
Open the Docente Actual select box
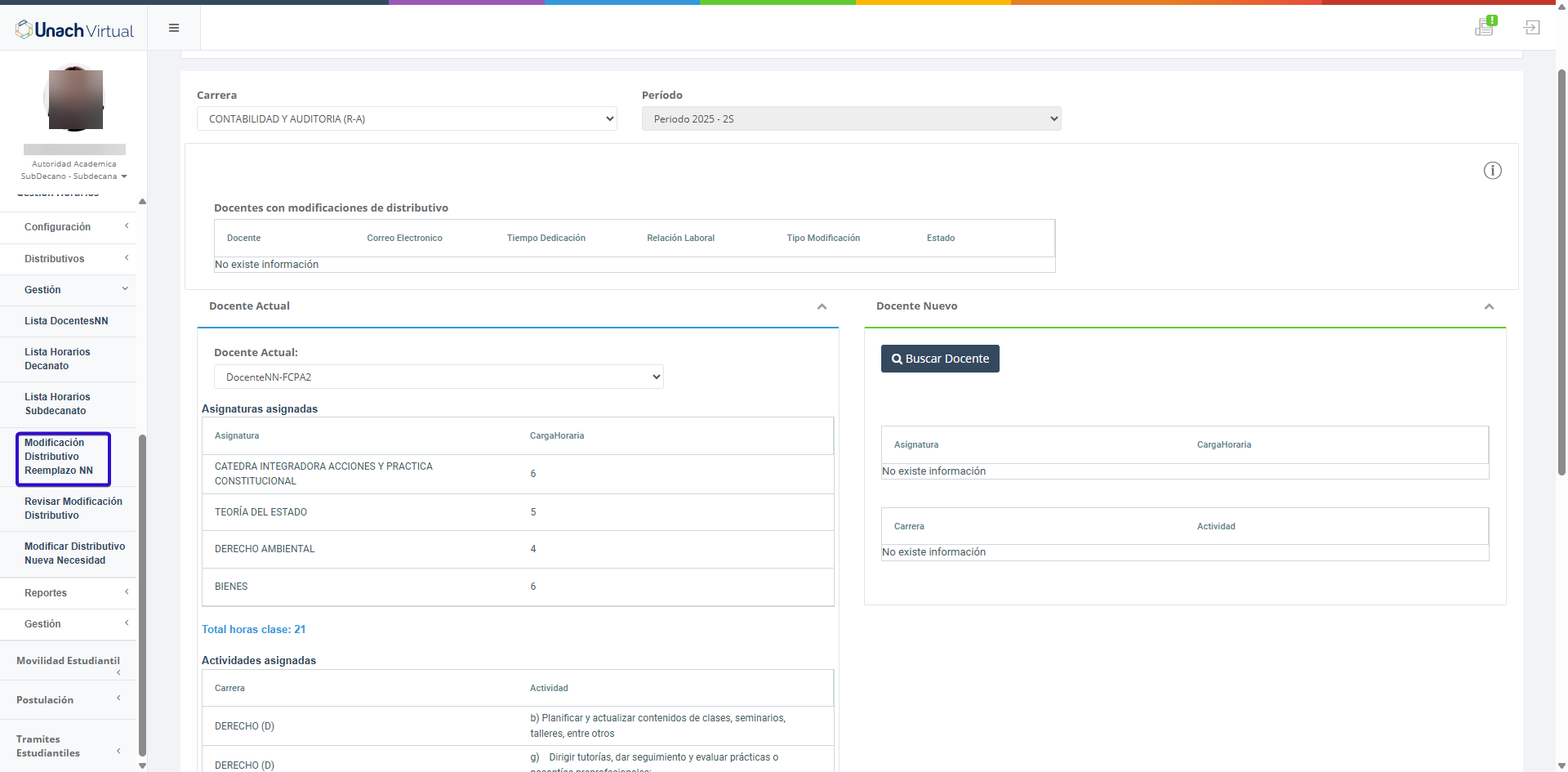439,377
